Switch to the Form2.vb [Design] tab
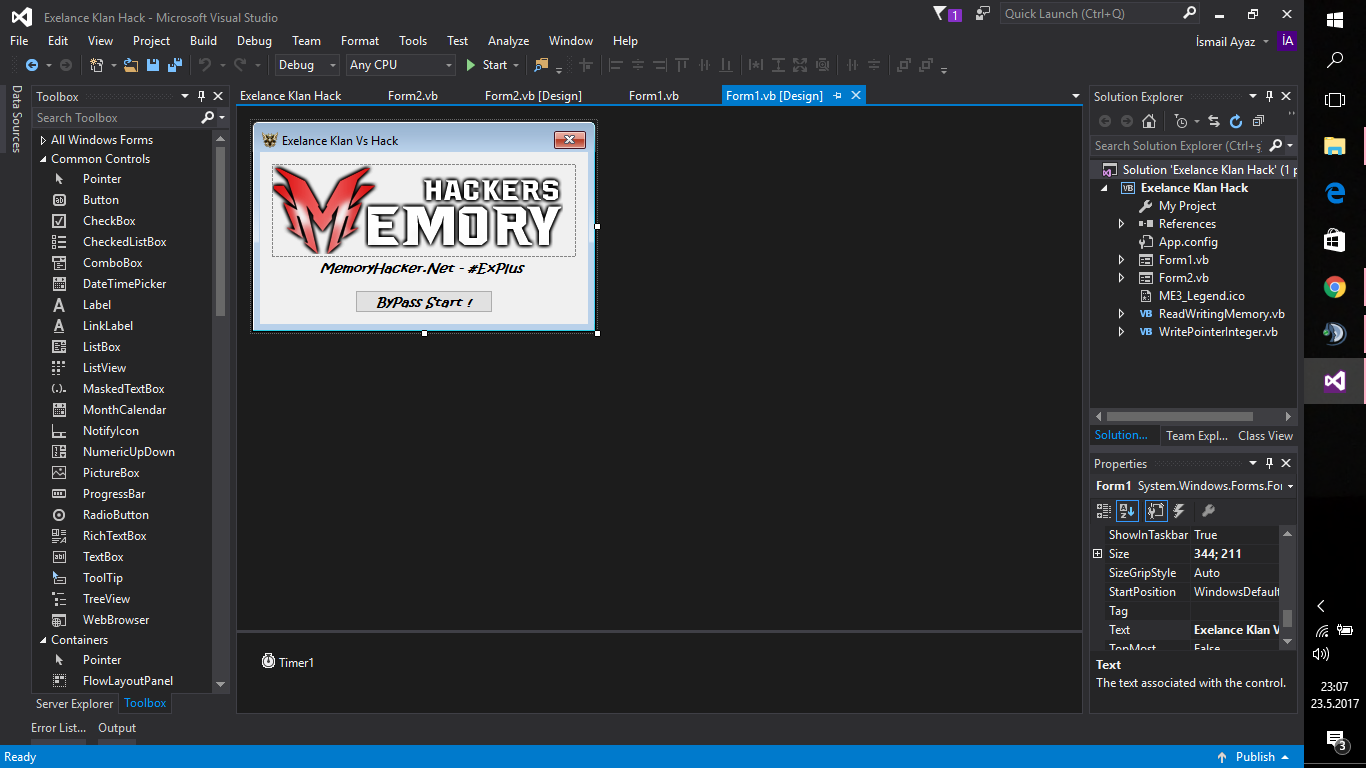 [533, 96]
